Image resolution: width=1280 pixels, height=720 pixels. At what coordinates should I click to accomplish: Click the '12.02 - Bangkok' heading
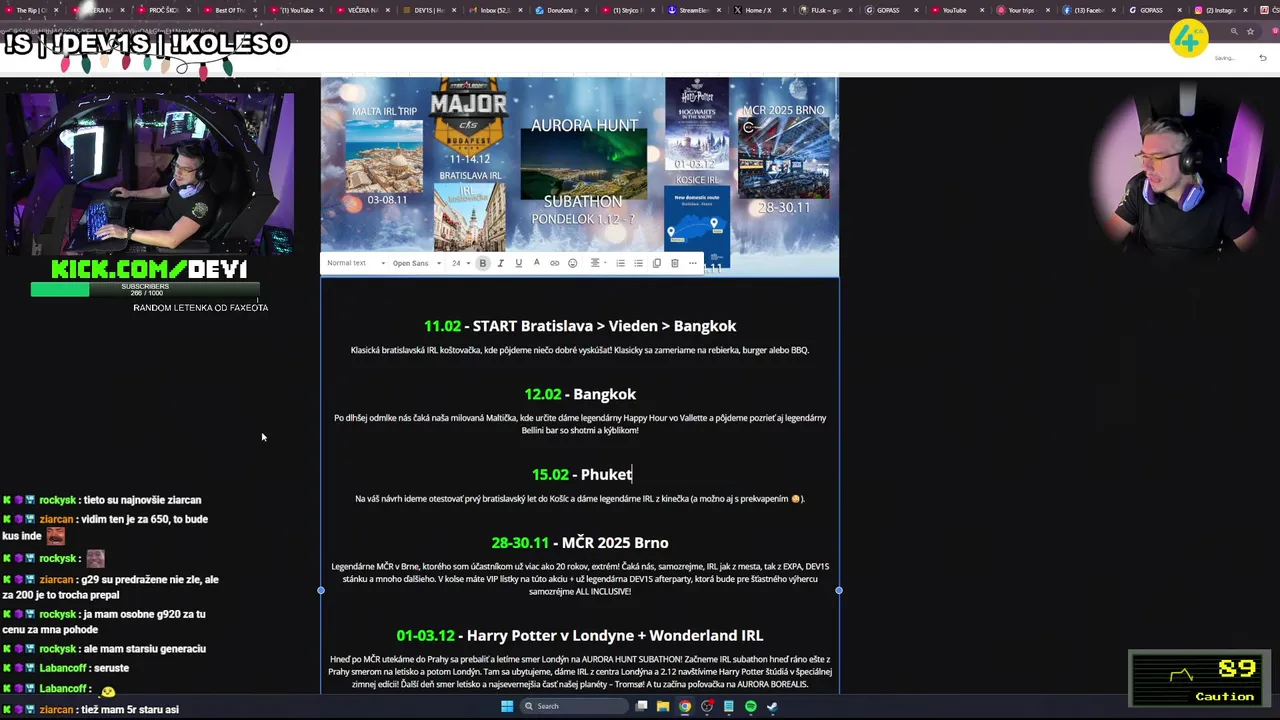pyautogui.click(x=580, y=394)
